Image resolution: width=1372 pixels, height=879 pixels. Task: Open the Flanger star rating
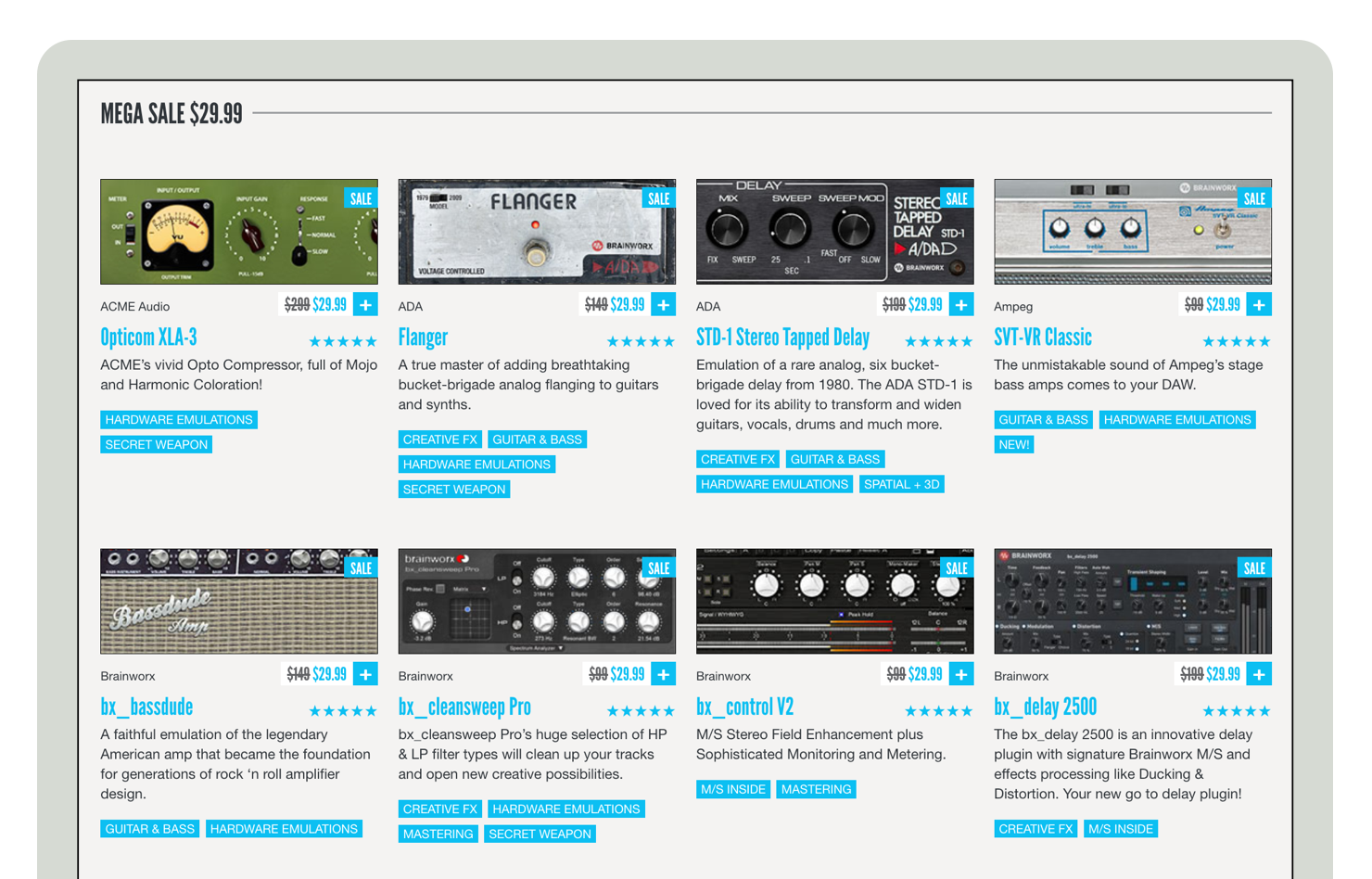click(641, 341)
